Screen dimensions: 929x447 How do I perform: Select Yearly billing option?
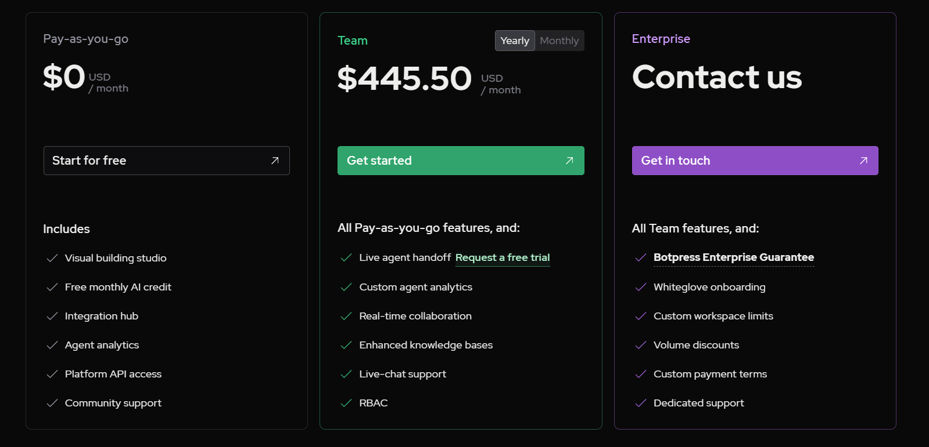point(515,41)
